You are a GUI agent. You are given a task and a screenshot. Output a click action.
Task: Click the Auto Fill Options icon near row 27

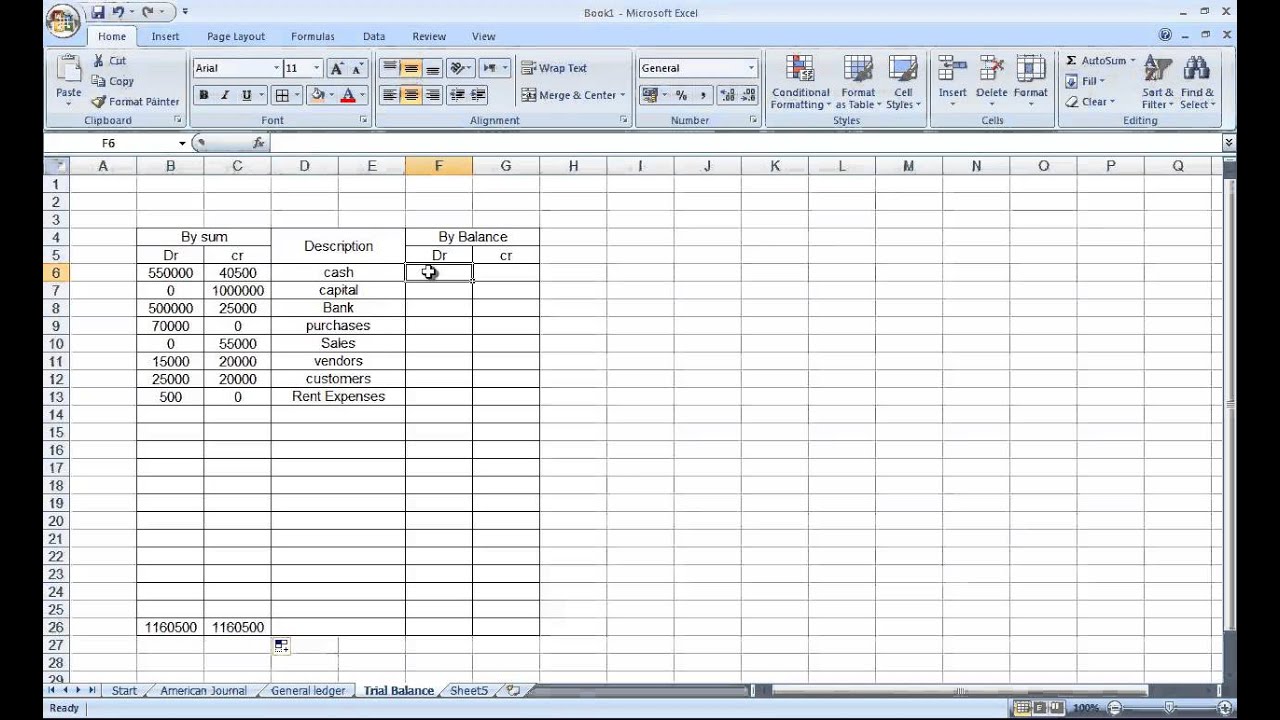(281, 647)
